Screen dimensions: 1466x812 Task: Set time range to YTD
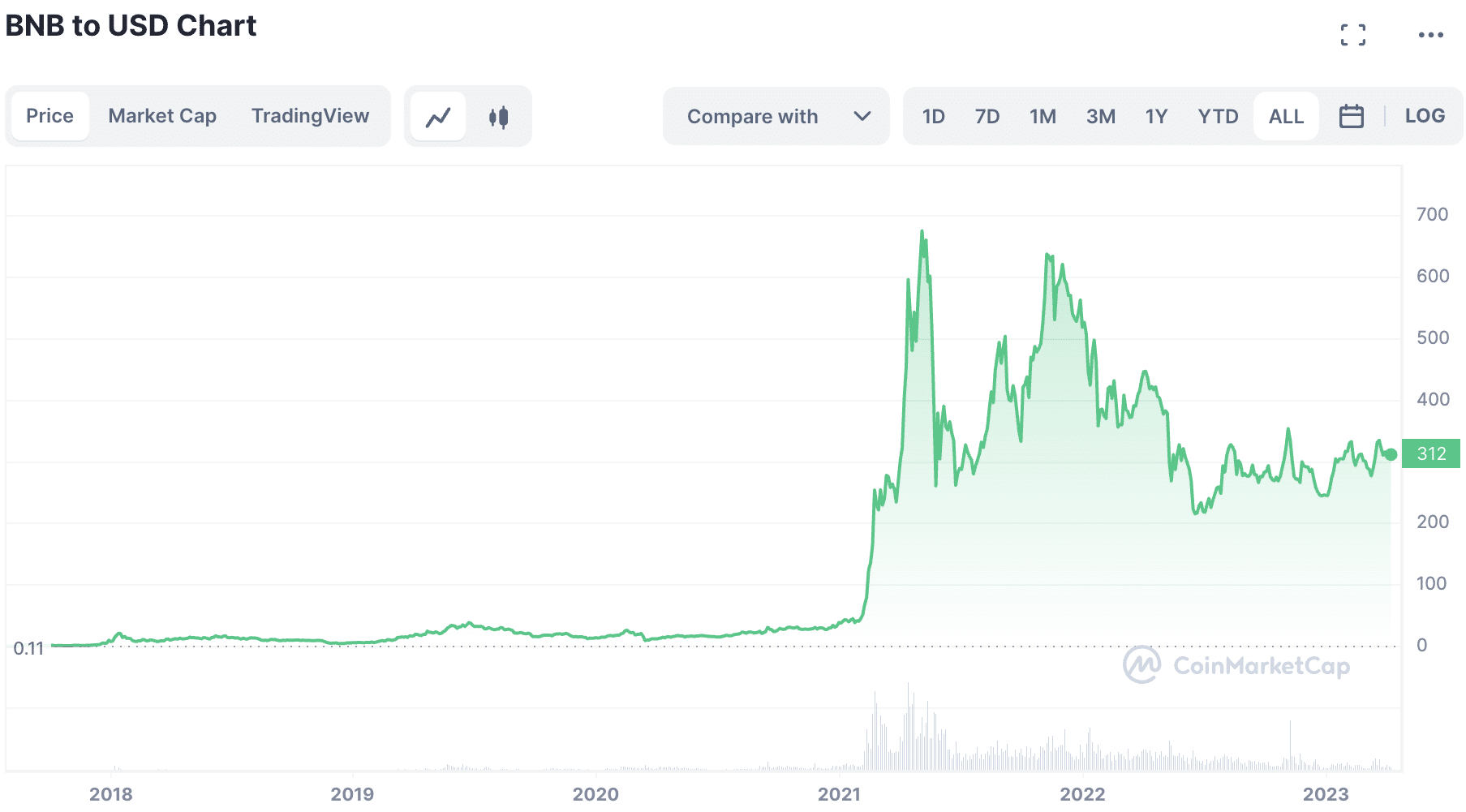(x=1218, y=117)
